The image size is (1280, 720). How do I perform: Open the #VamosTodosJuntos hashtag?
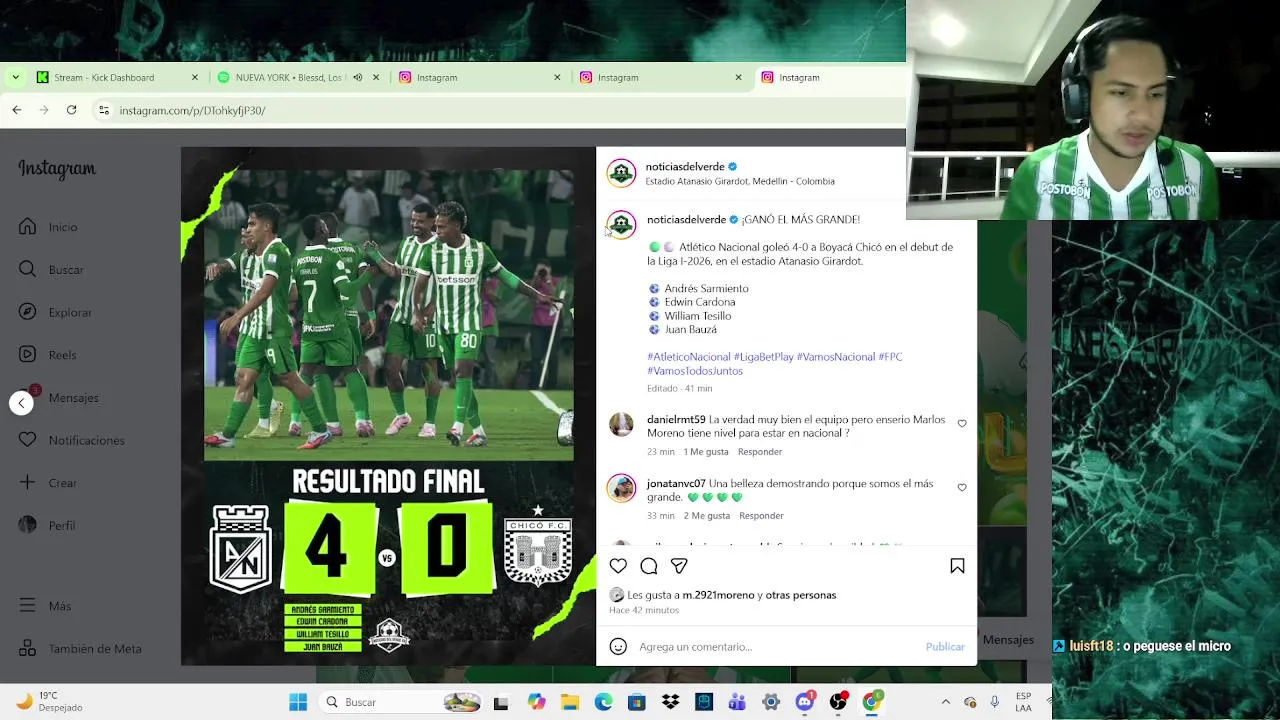tap(695, 371)
